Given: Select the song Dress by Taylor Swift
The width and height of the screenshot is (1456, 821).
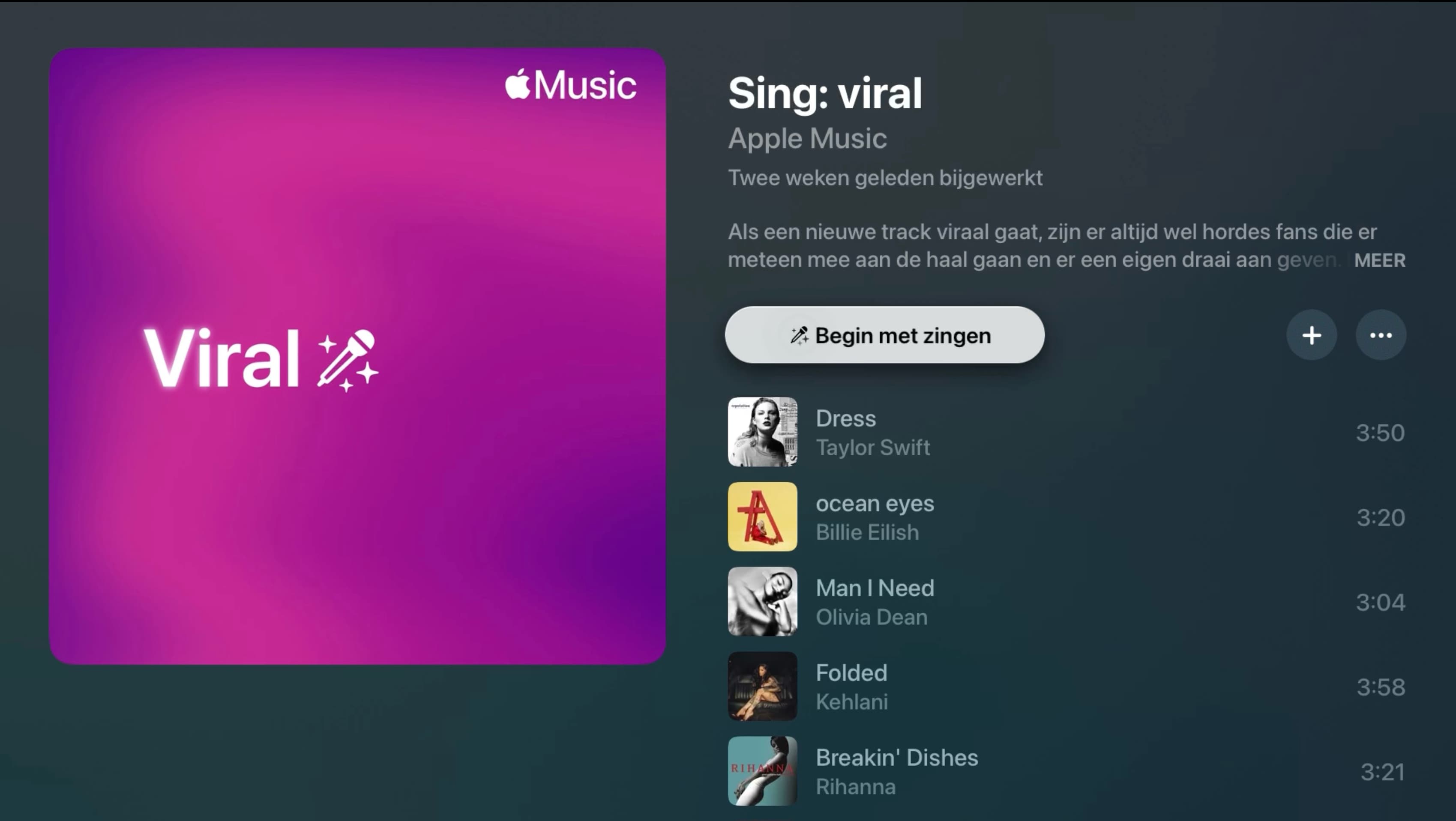Looking at the screenshot, I should click(1067, 432).
